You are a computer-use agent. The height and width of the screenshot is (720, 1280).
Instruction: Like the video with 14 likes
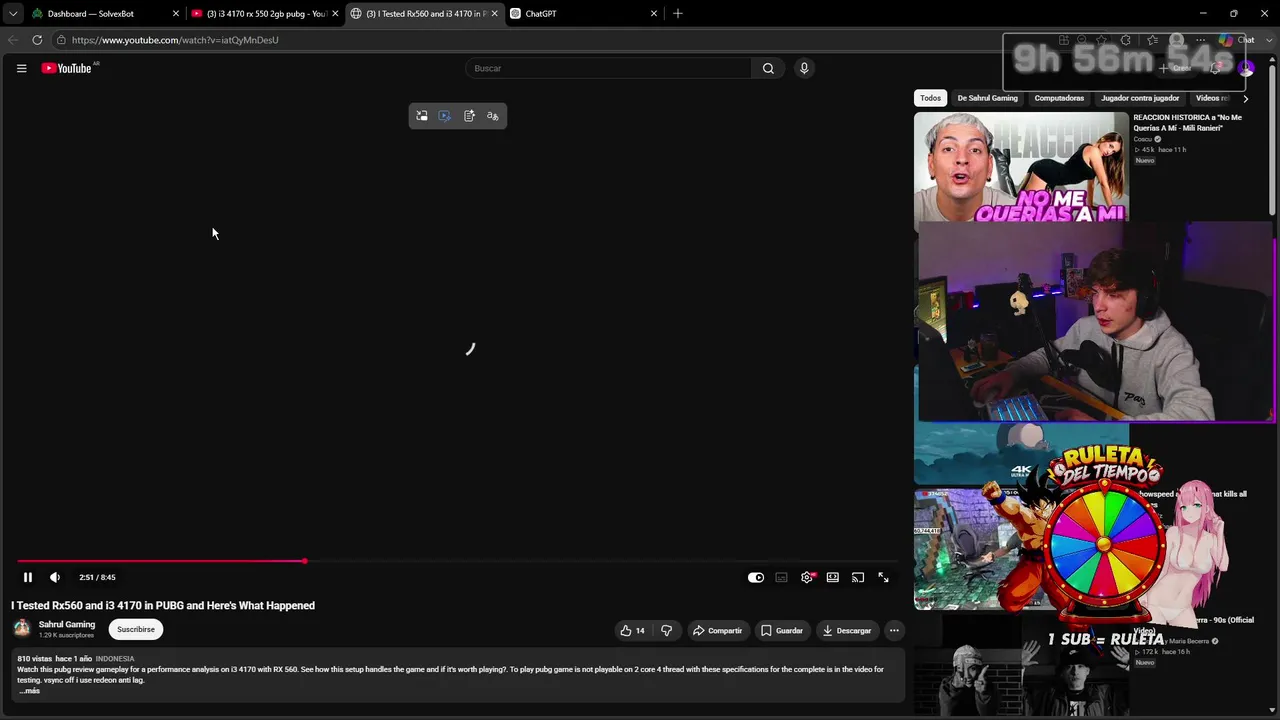[632, 630]
